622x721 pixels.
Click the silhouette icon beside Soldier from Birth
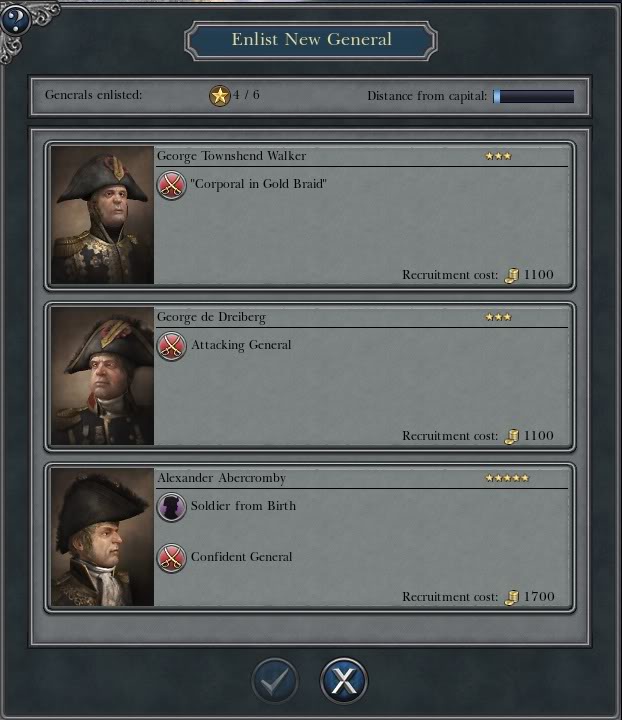[x=171, y=507]
